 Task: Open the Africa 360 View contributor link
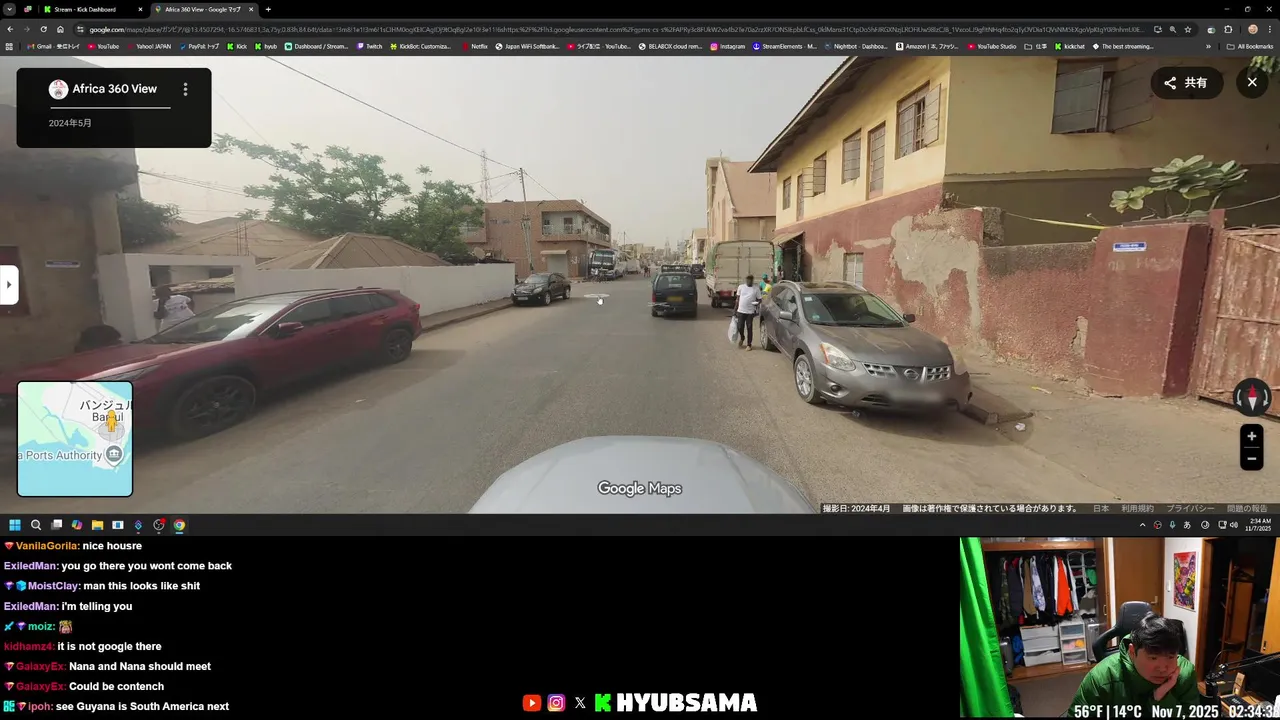(114, 89)
